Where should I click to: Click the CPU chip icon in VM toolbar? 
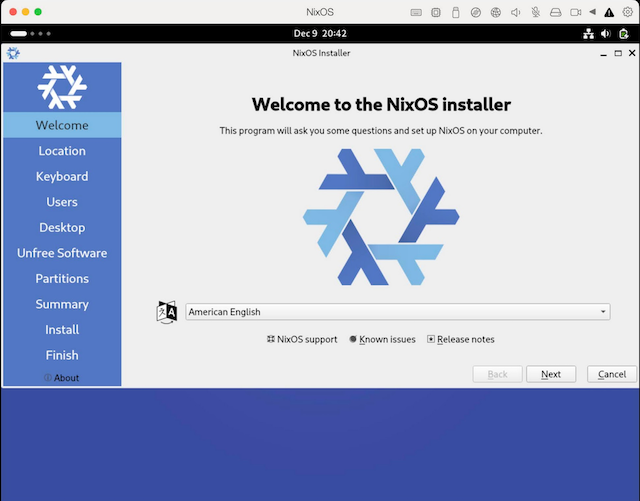tap(436, 13)
